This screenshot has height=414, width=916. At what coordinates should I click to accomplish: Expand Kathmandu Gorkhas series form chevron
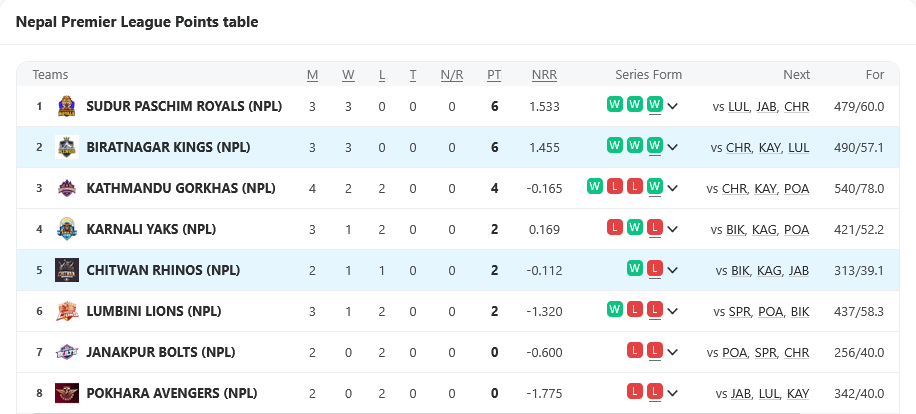tap(673, 189)
